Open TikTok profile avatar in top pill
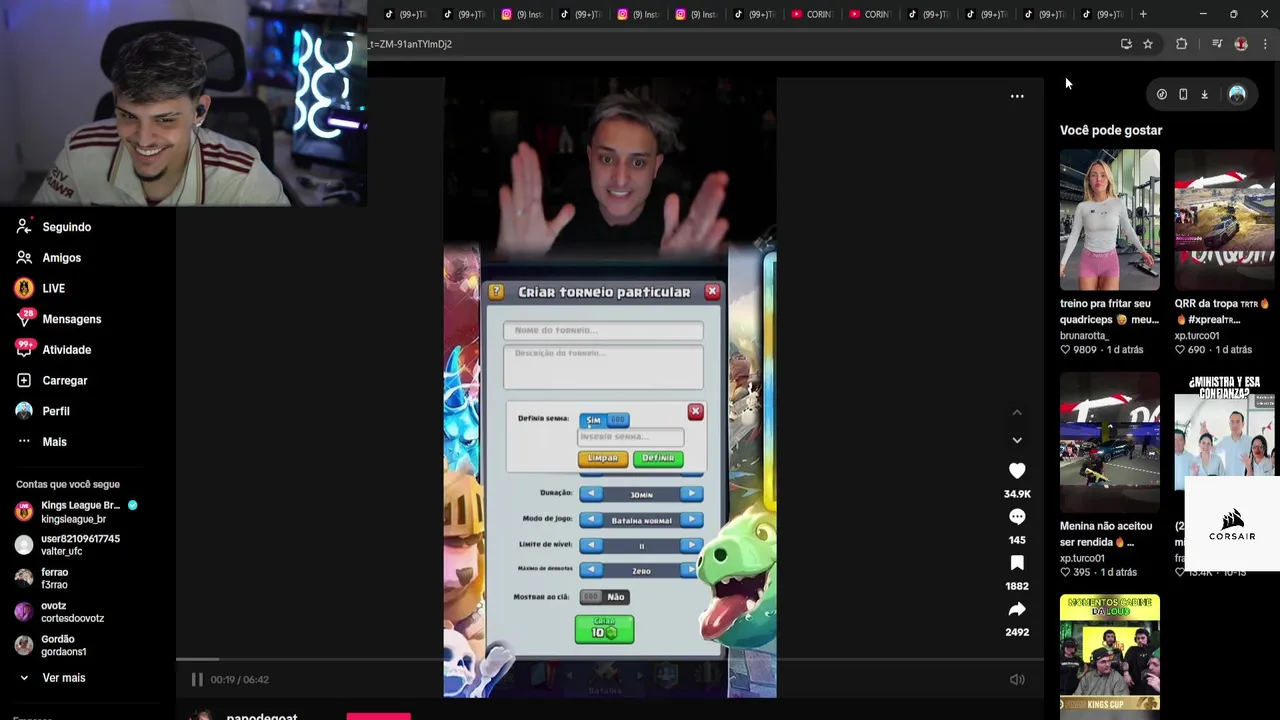1280x720 pixels. point(1237,94)
